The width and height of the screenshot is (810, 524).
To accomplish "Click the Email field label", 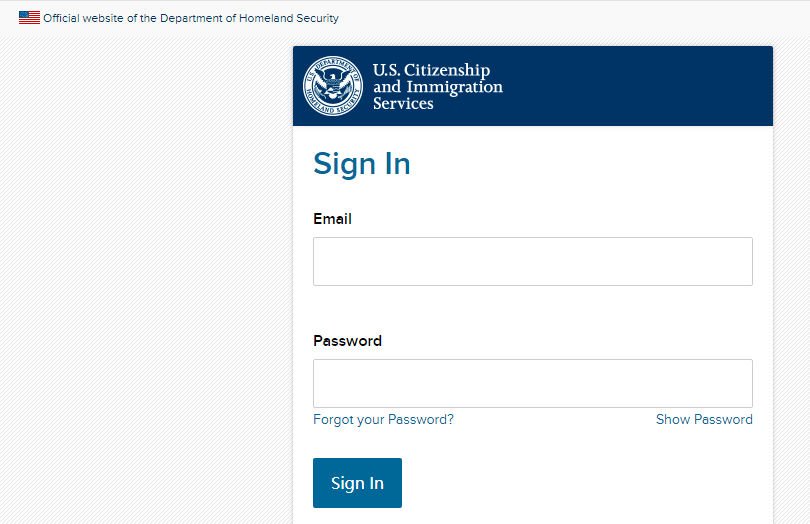I will pyautogui.click(x=332, y=219).
